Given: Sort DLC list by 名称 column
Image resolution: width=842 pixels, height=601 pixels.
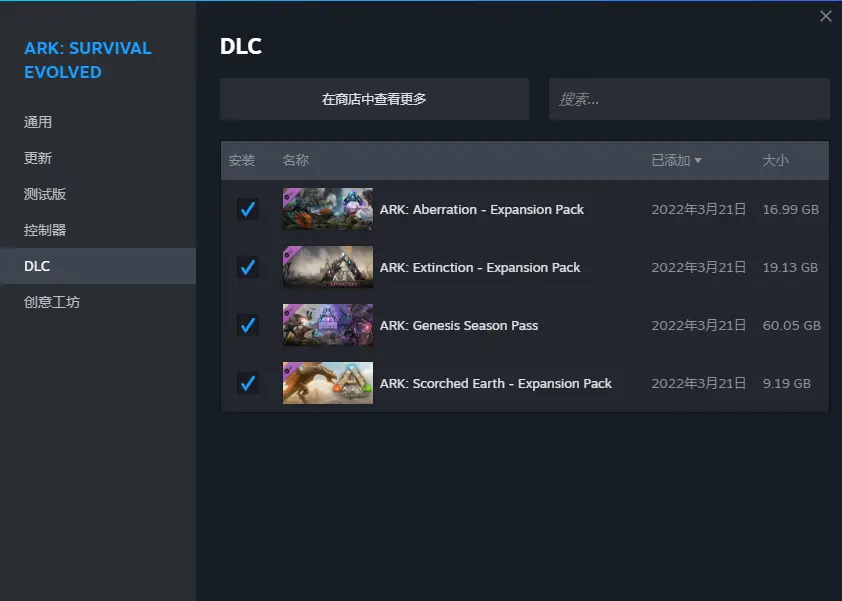Looking at the screenshot, I should coord(295,160).
